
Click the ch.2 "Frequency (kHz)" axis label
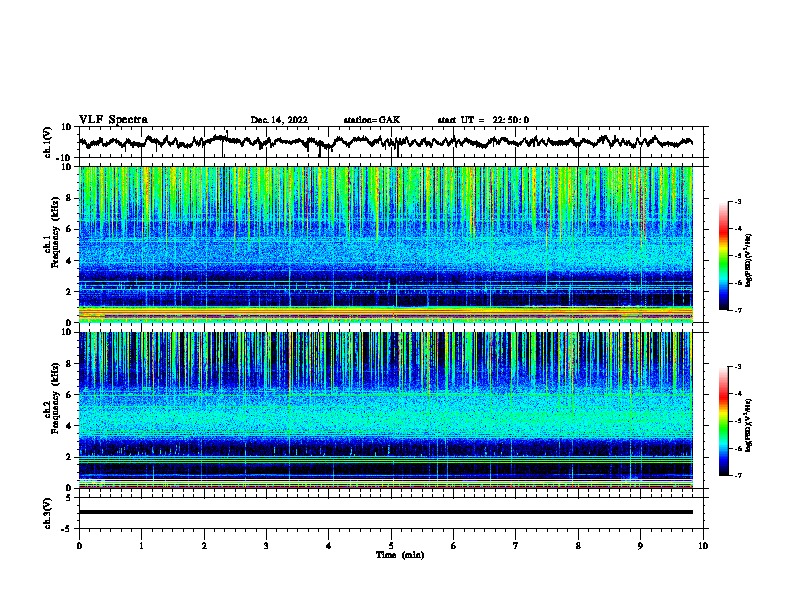[56, 398]
